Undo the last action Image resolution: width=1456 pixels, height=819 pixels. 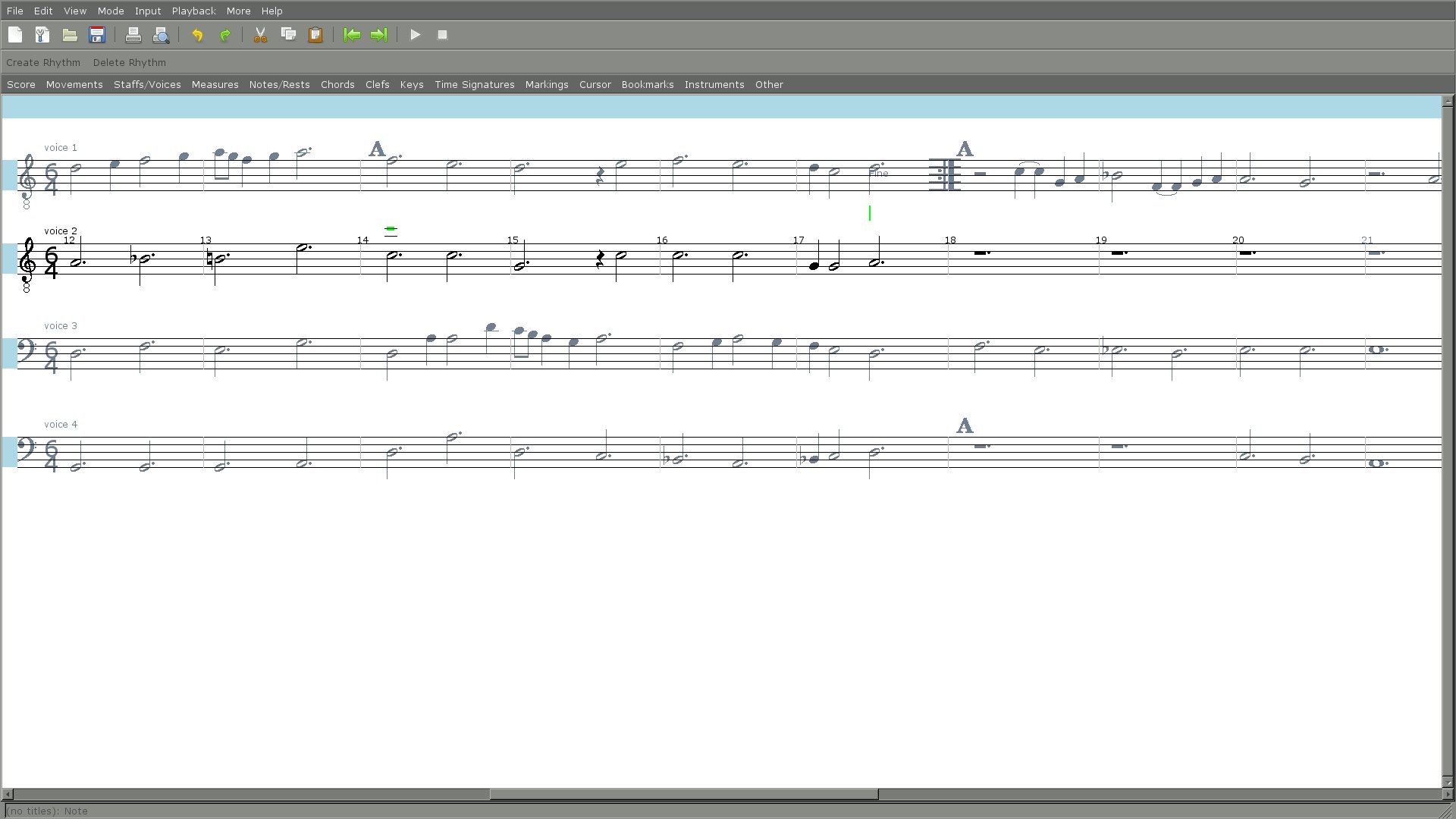tap(197, 35)
